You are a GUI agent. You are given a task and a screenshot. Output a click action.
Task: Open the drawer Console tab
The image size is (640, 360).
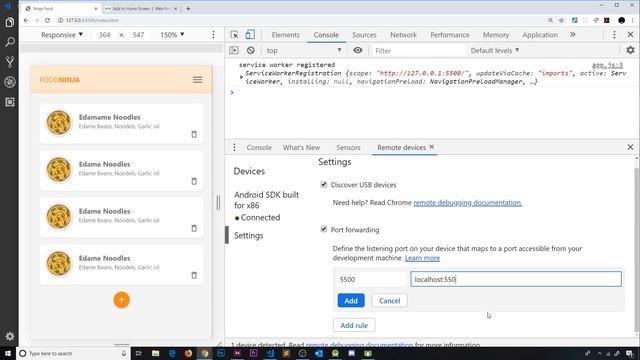259,147
